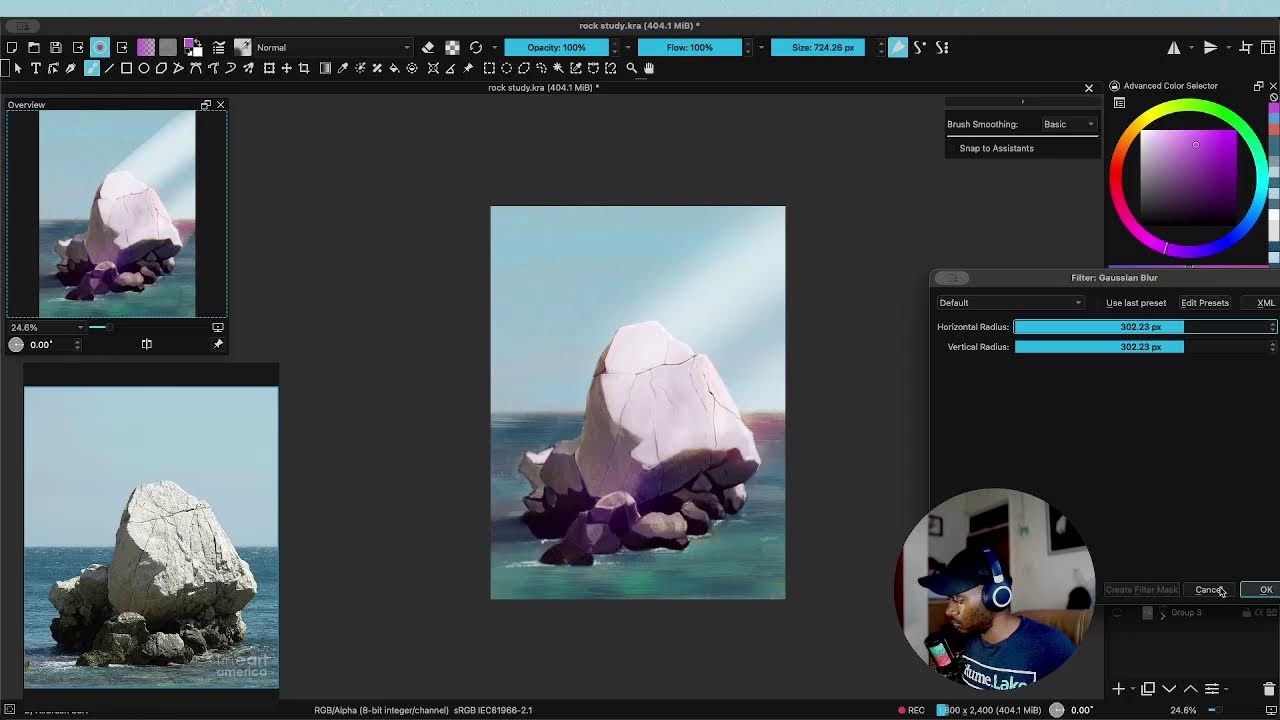Cancel the Gaussian Blur filter

1209,590
